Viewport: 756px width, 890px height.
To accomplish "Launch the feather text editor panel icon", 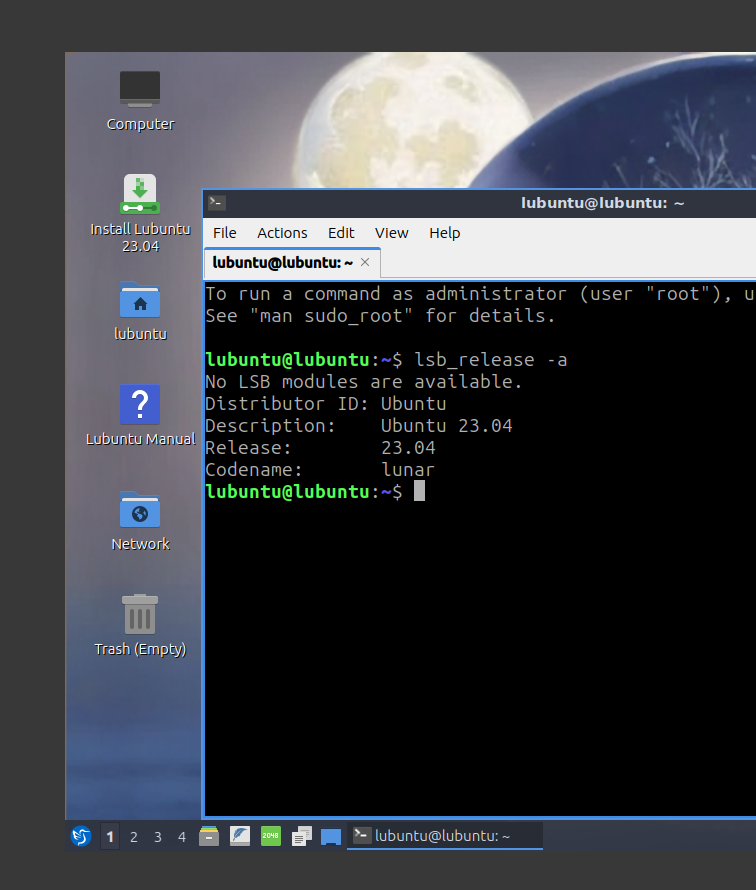I will (240, 836).
